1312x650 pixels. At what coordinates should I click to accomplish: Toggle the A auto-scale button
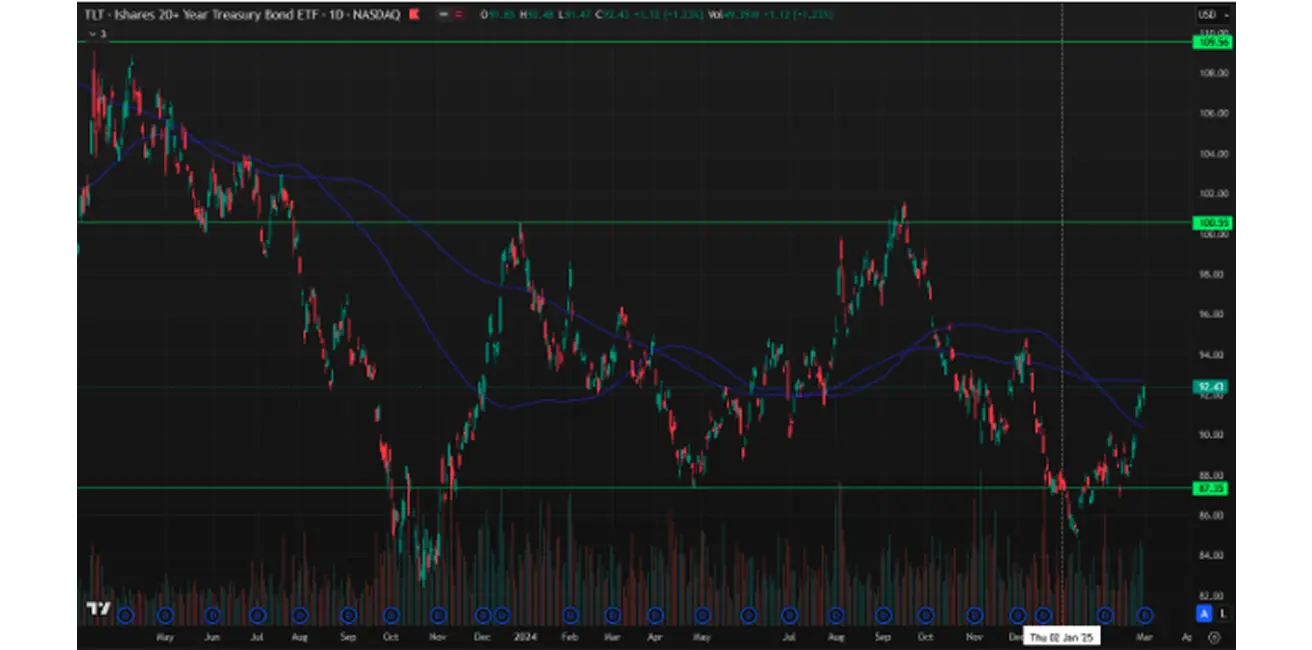point(1205,614)
